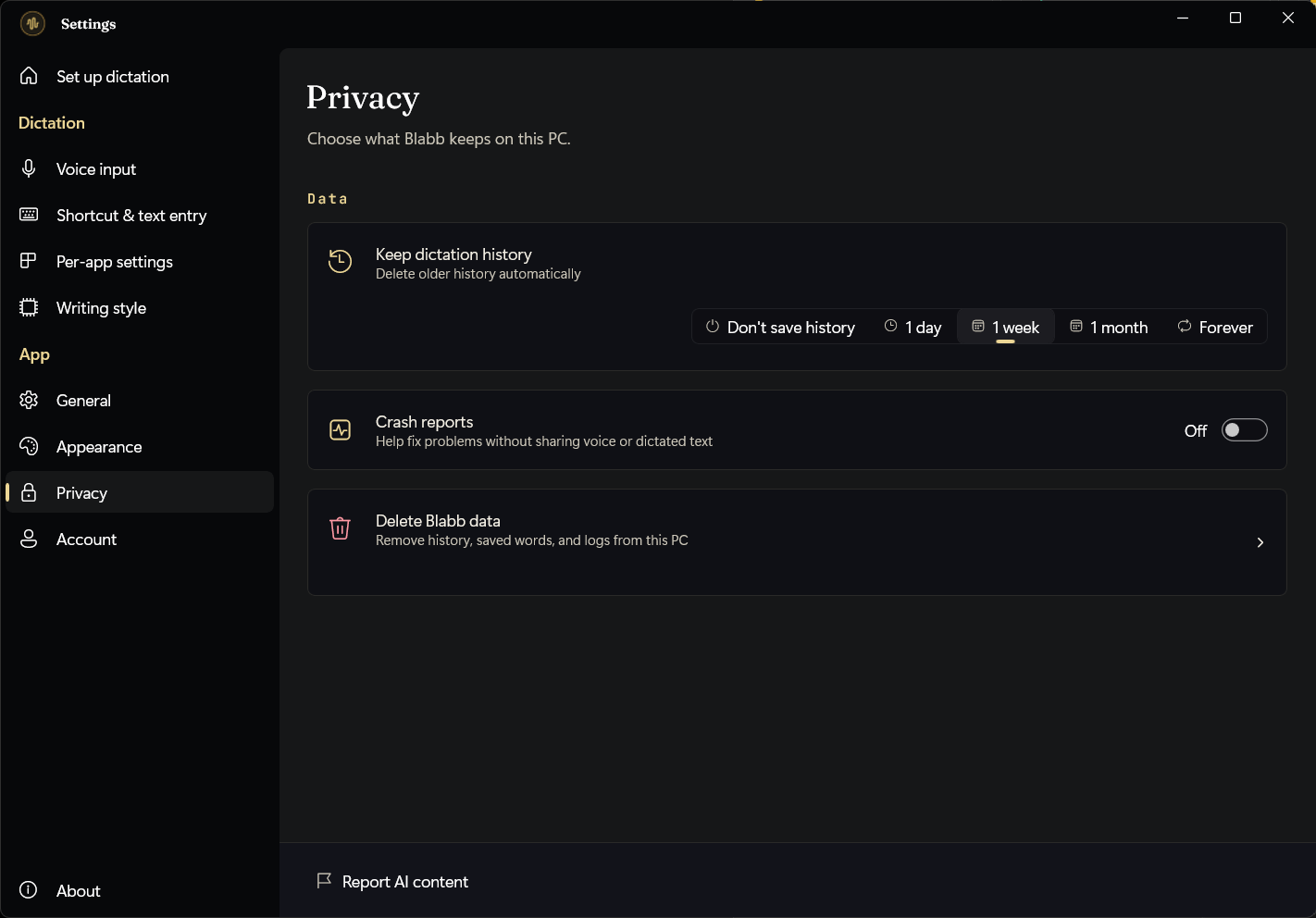This screenshot has height=918, width=1316.
Task: Maximize the Settings window
Action: [x=1235, y=18]
